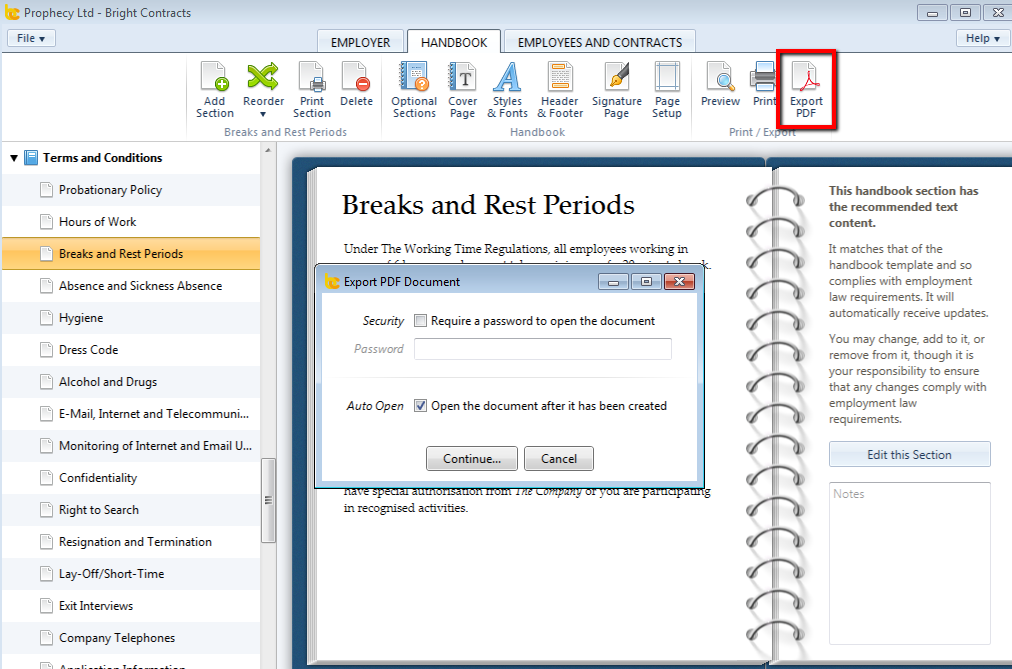Open Header & Footer settings
Image resolution: width=1012 pixels, height=669 pixels.
[560, 90]
